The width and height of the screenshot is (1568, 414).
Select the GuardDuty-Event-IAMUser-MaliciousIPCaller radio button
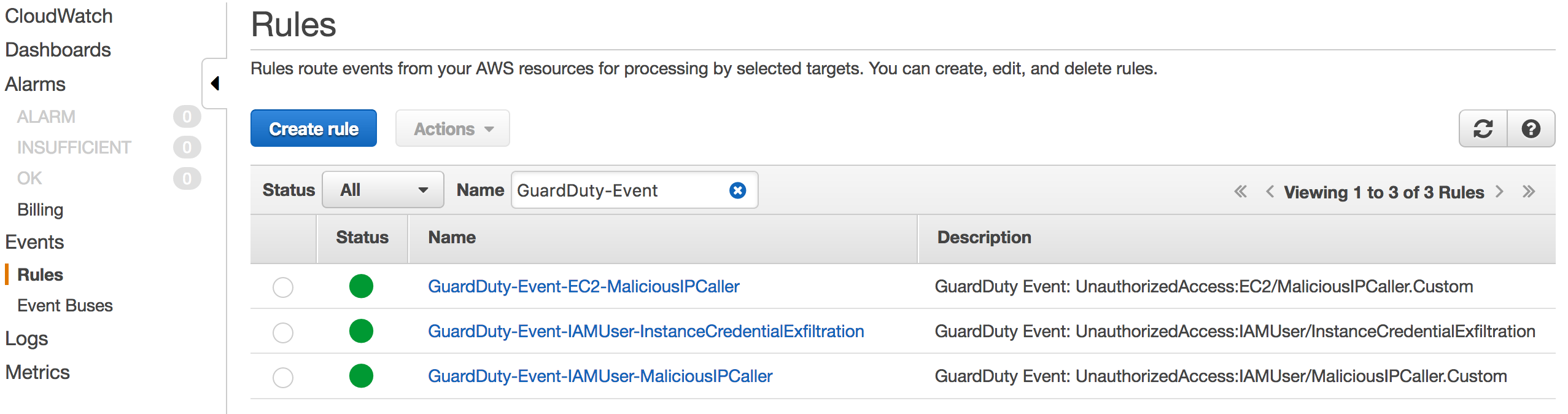pos(283,377)
